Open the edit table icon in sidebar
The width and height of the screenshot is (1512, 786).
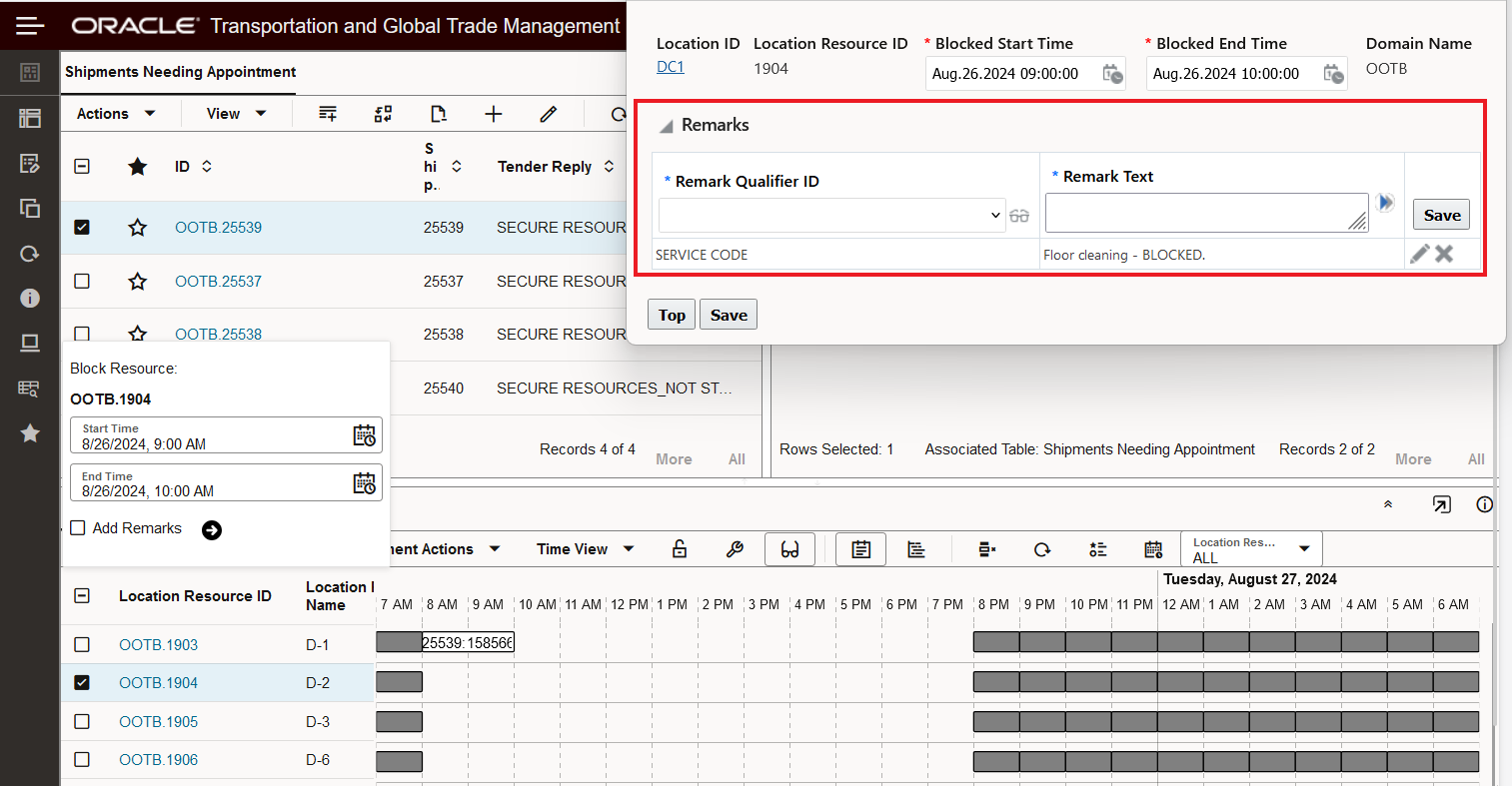click(30, 163)
